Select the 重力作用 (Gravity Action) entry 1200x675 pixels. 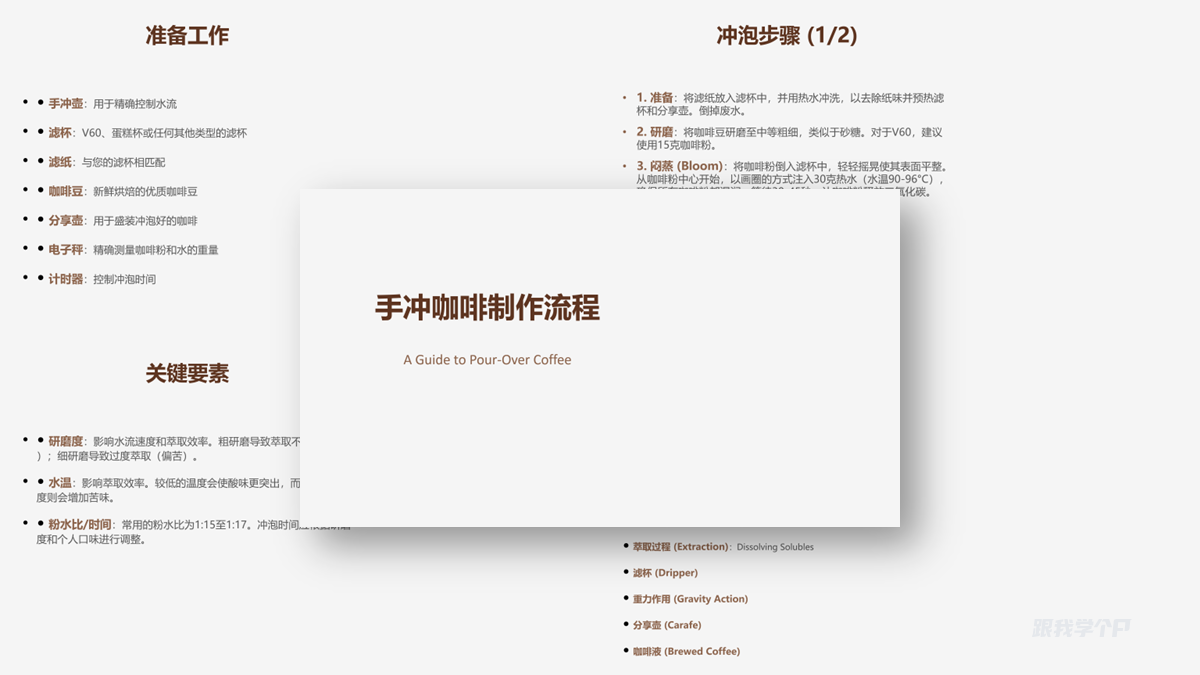coord(690,598)
